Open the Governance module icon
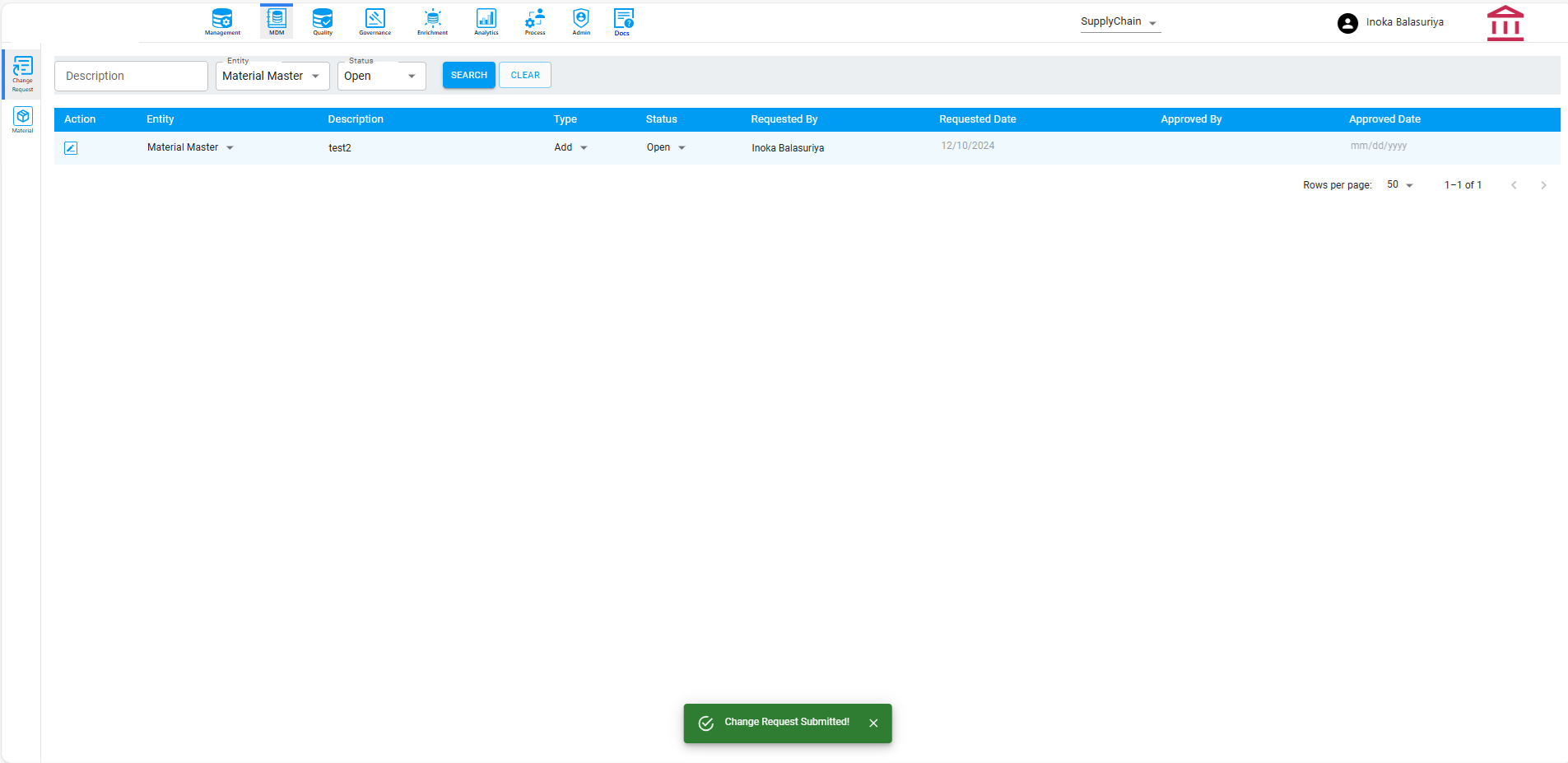 375,21
